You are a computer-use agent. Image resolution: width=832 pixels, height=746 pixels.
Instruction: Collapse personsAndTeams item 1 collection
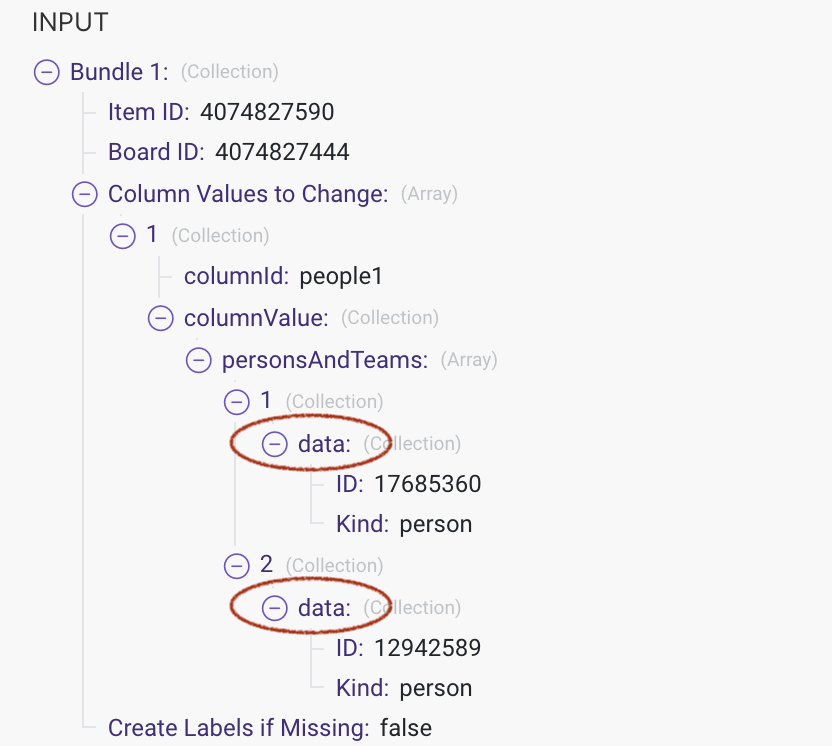click(237, 402)
